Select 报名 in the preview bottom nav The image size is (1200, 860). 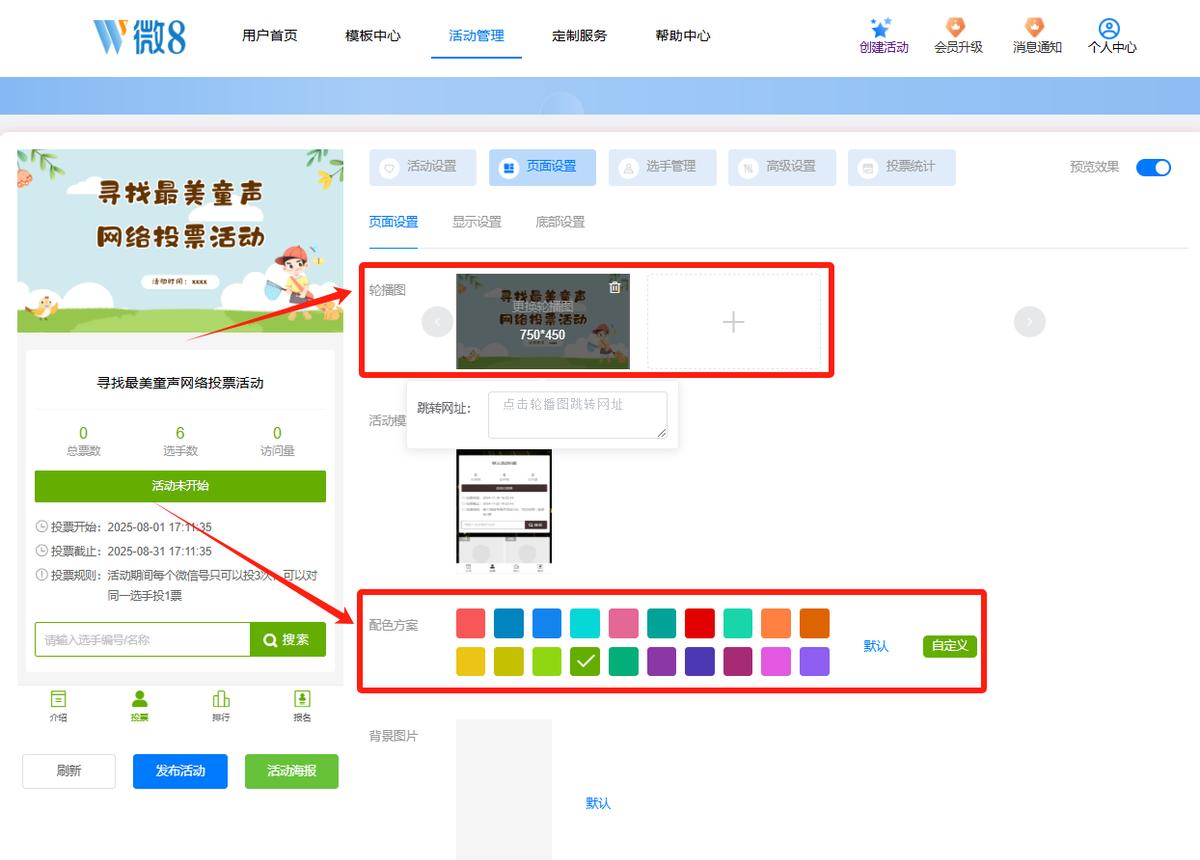pos(302,705)
